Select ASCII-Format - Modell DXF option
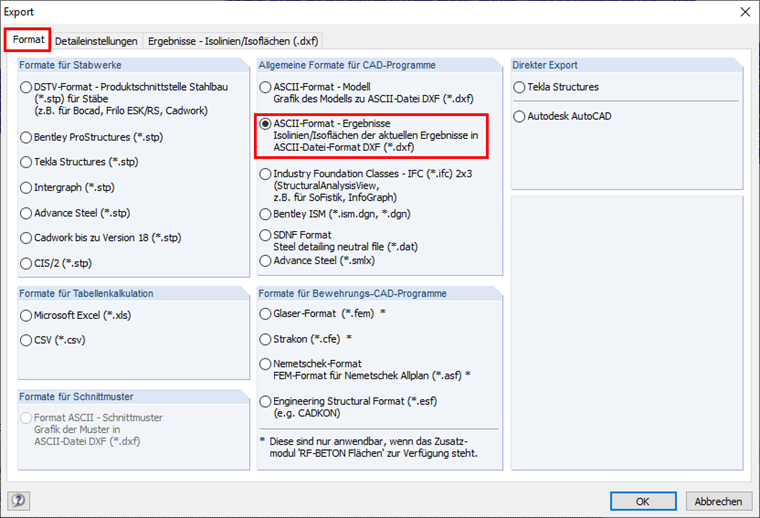This screenshot has width=760, height=518. click(266, 87)
